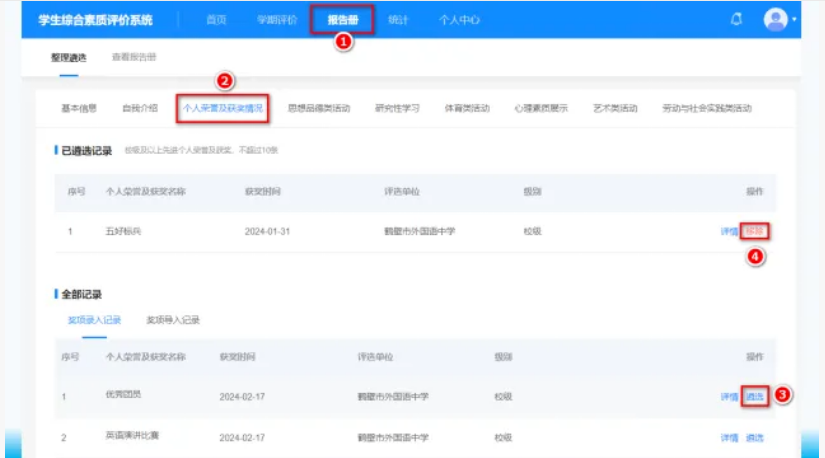Open the 艺术类活动 tab
The height and width of the screenshot is (458, 825).
tap(614, 108)
